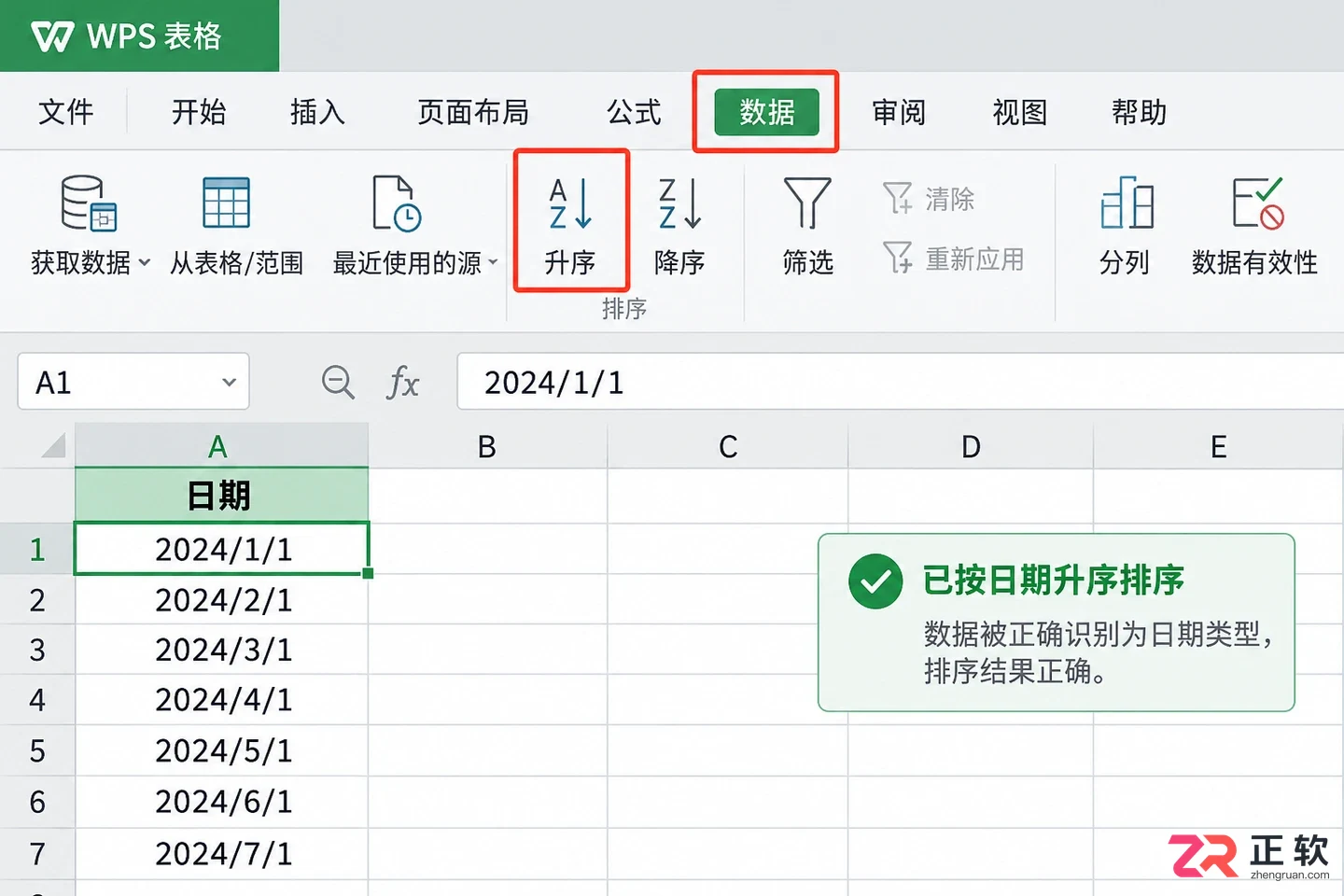
Task: Select the 数据 ribbon tab
Action: 766,112
